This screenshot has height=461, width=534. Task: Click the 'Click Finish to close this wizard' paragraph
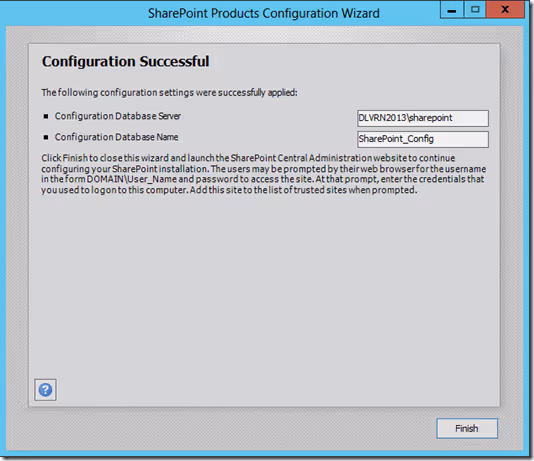[264, 174]
